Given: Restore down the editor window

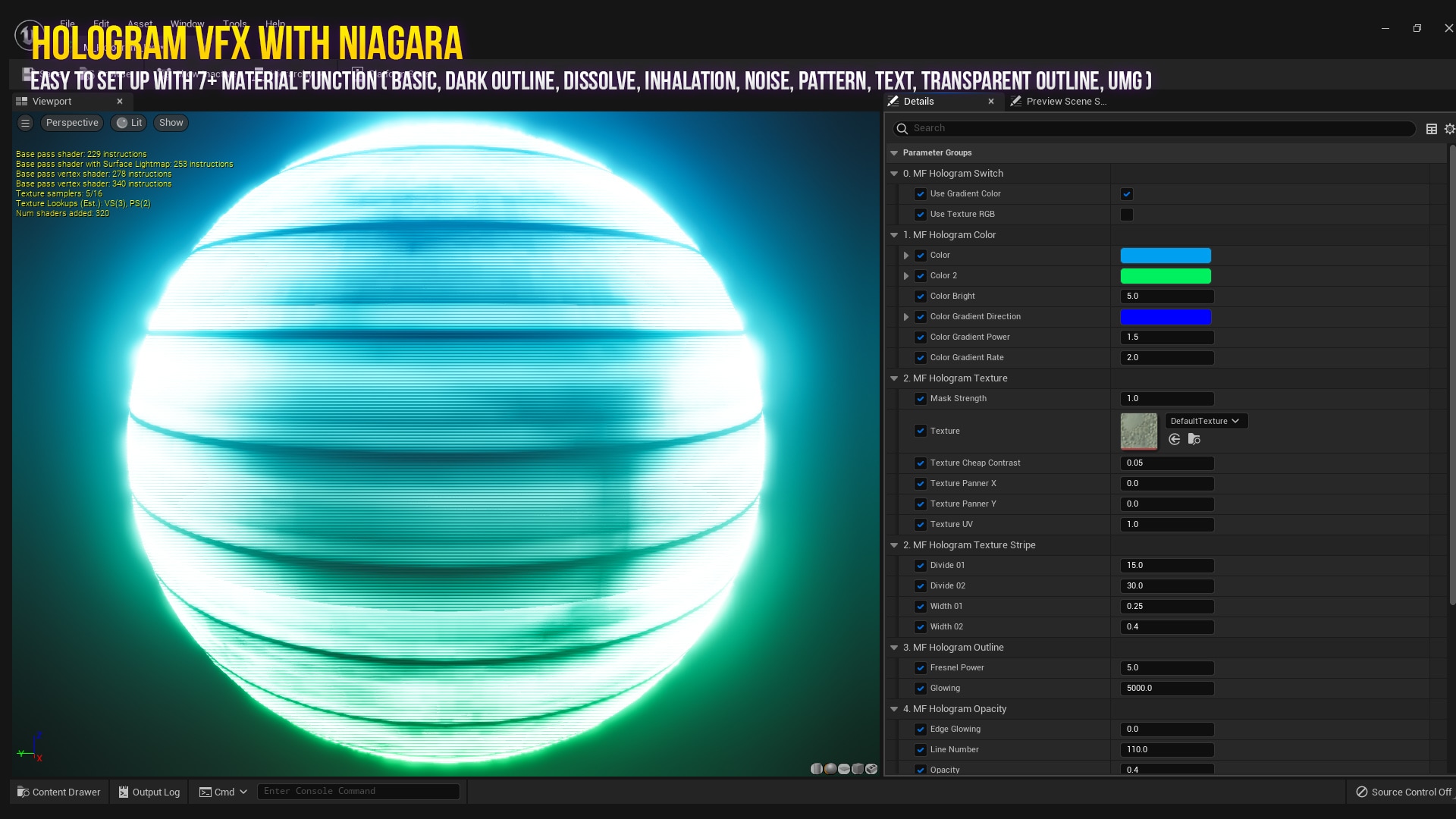Looking at the screenshot, I should pos(1417,28).
